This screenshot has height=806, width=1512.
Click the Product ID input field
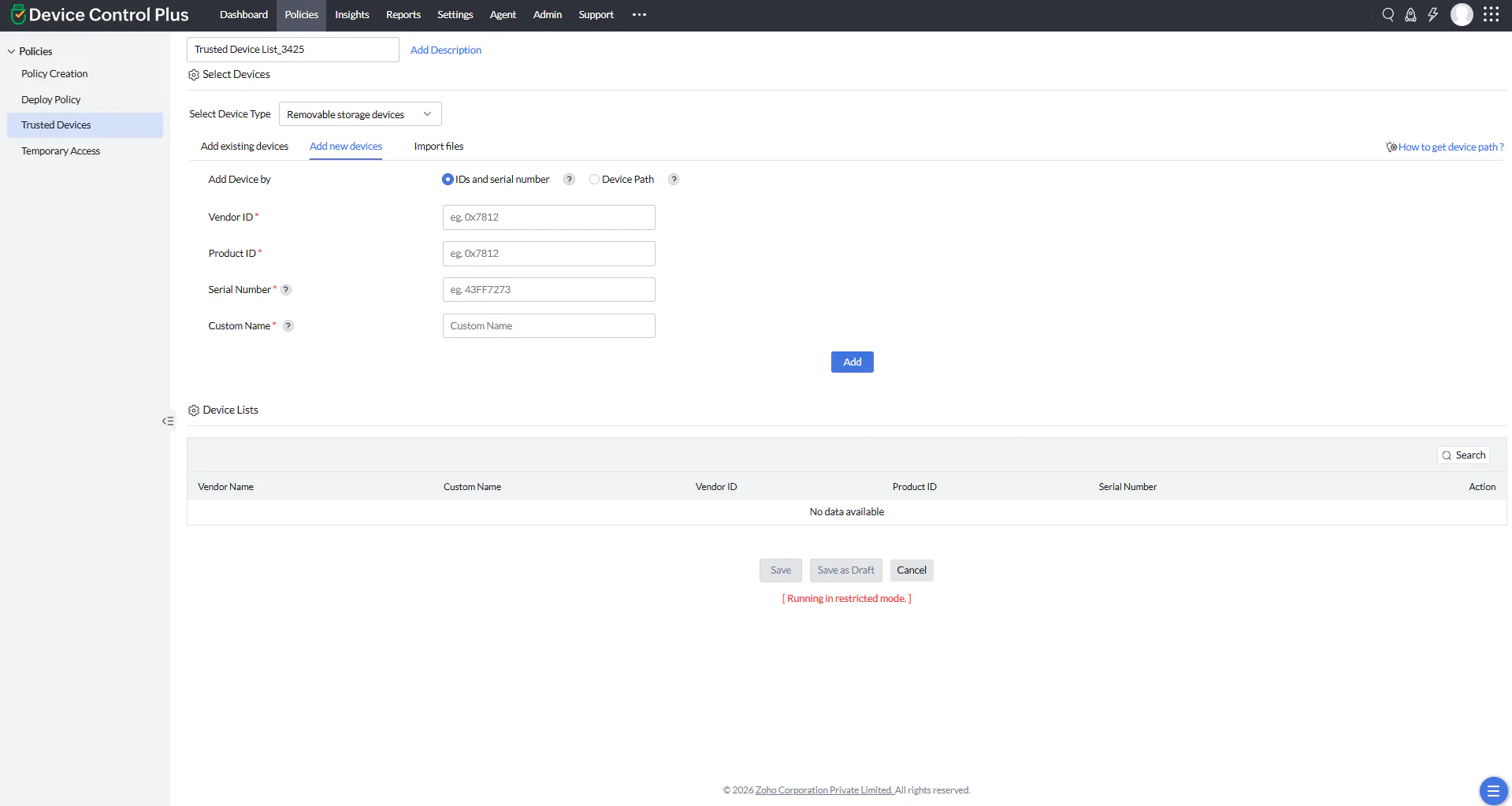coord(549,254)
